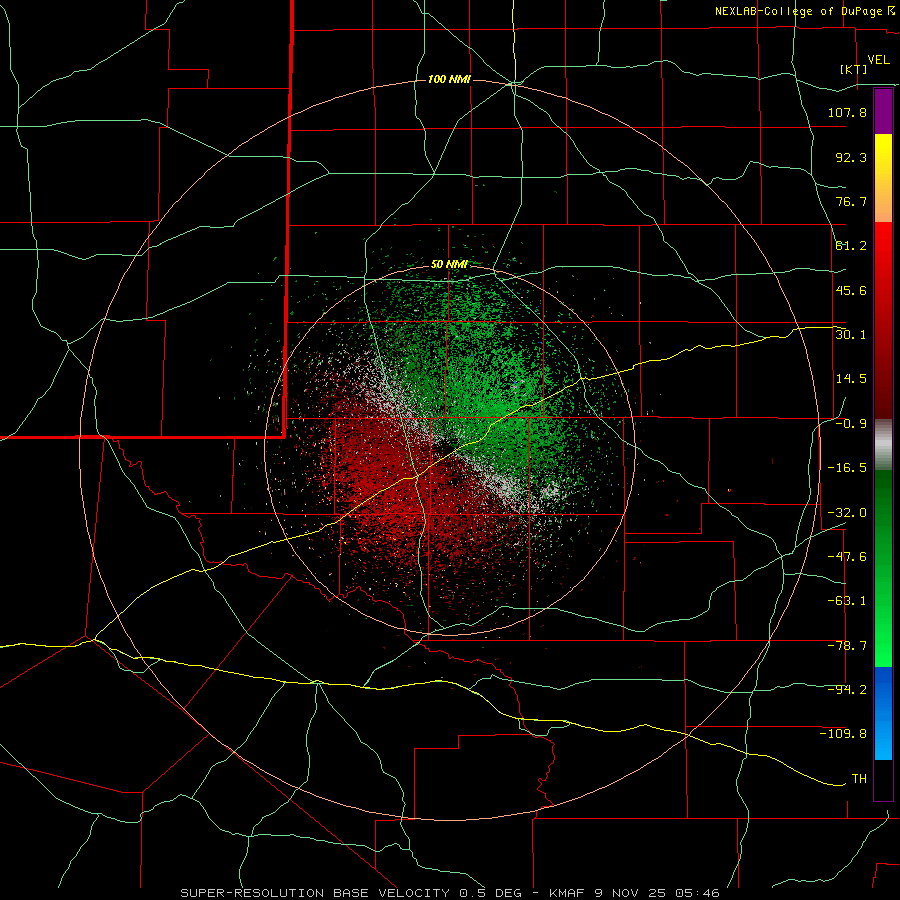Click the VEL label above the color scale
The height and width of the screenshot is (900, 900).
coord(878,60)
